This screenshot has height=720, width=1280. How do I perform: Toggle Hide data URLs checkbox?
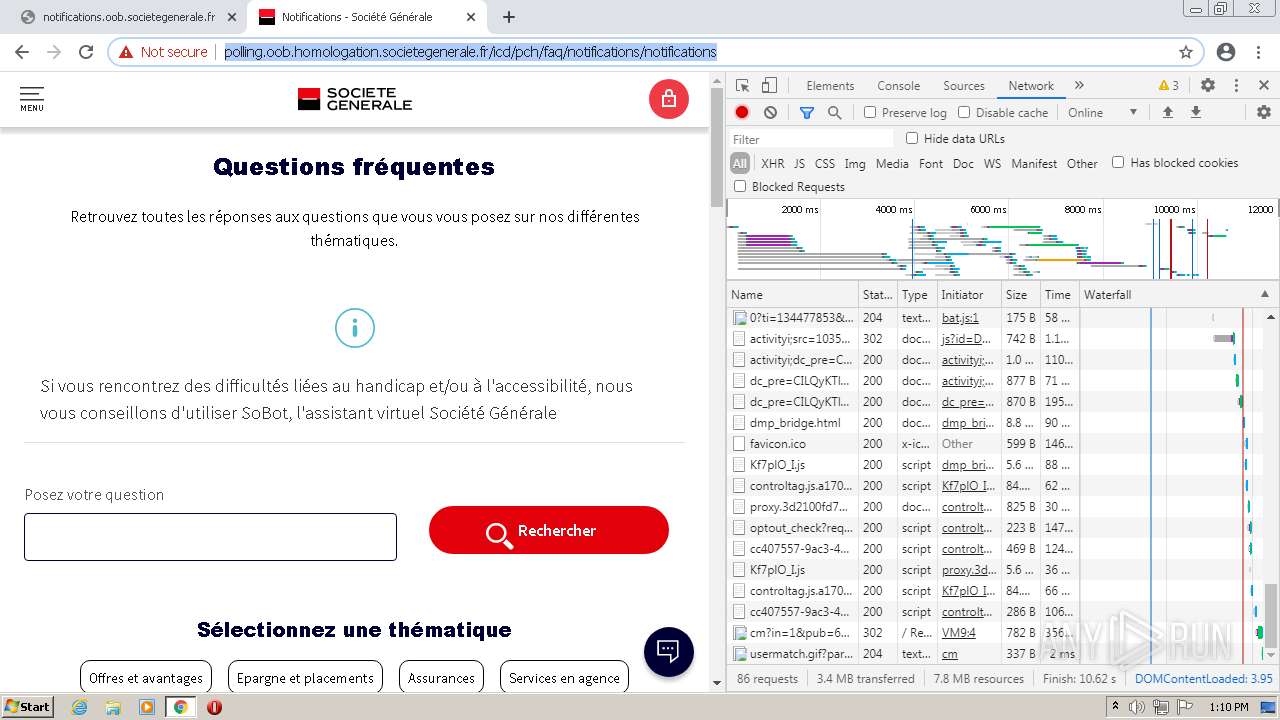[x=912, y=138]
